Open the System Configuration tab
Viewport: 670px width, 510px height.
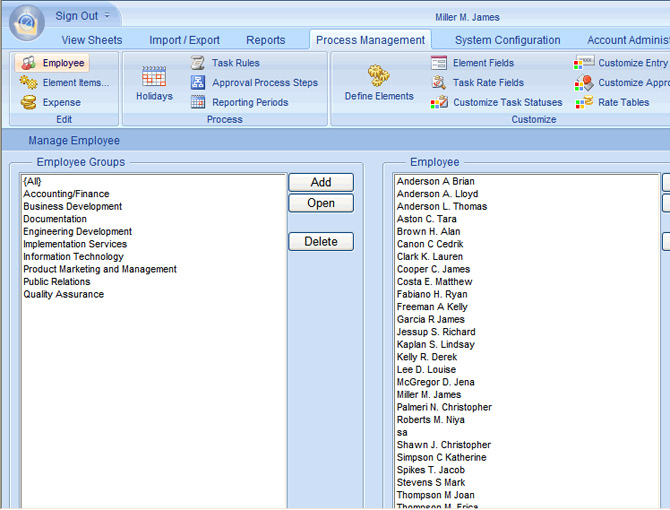pos(507,40)
